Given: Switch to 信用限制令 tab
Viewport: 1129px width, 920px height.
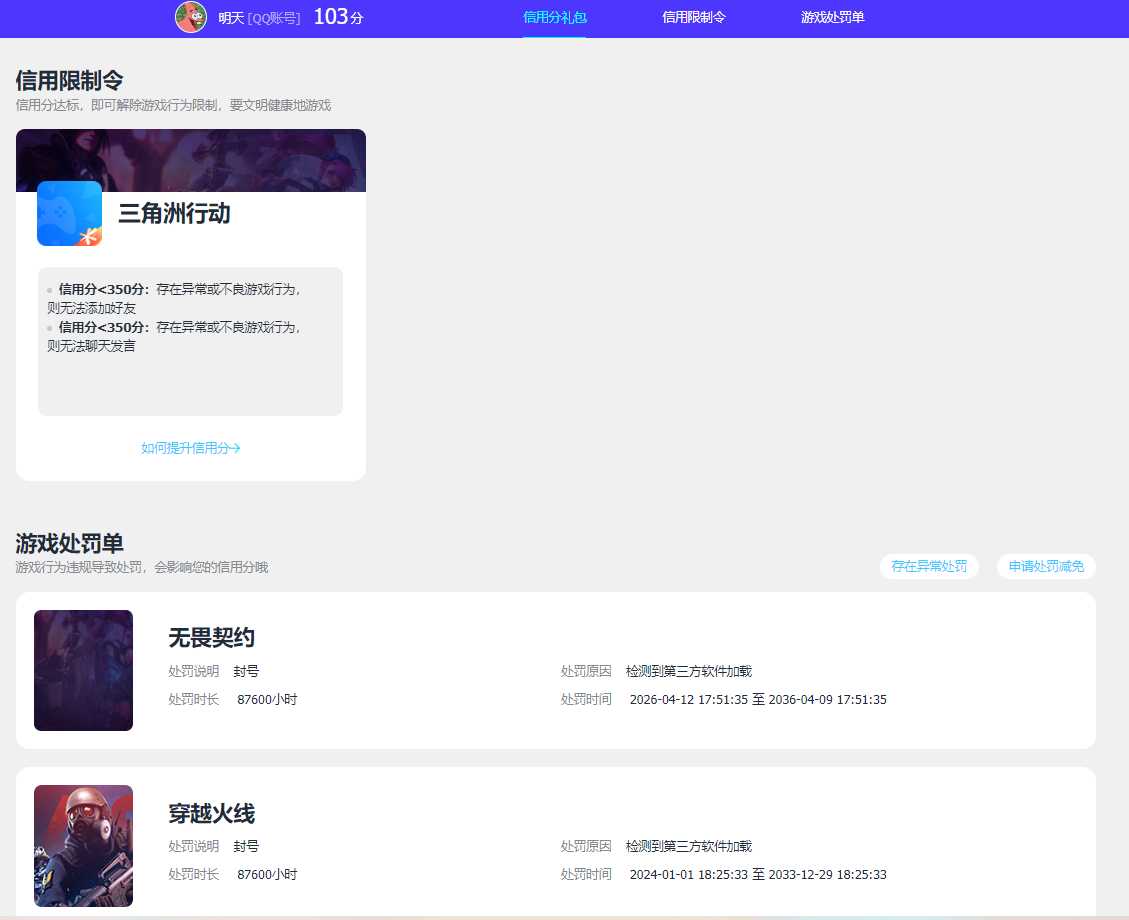Looking at the screenshot, I should pos(693,17).
